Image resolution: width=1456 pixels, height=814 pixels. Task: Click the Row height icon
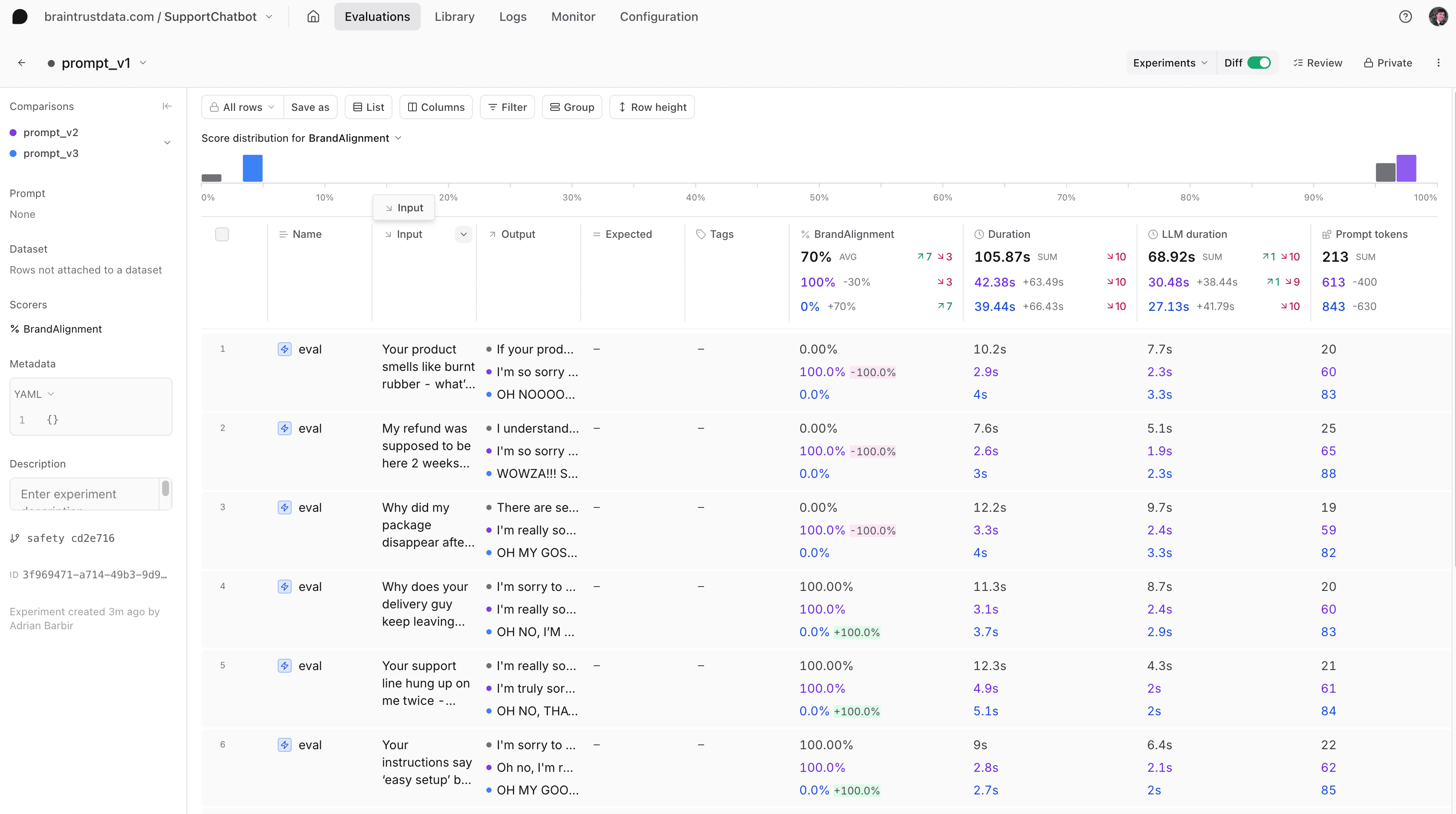click(622, 107)
